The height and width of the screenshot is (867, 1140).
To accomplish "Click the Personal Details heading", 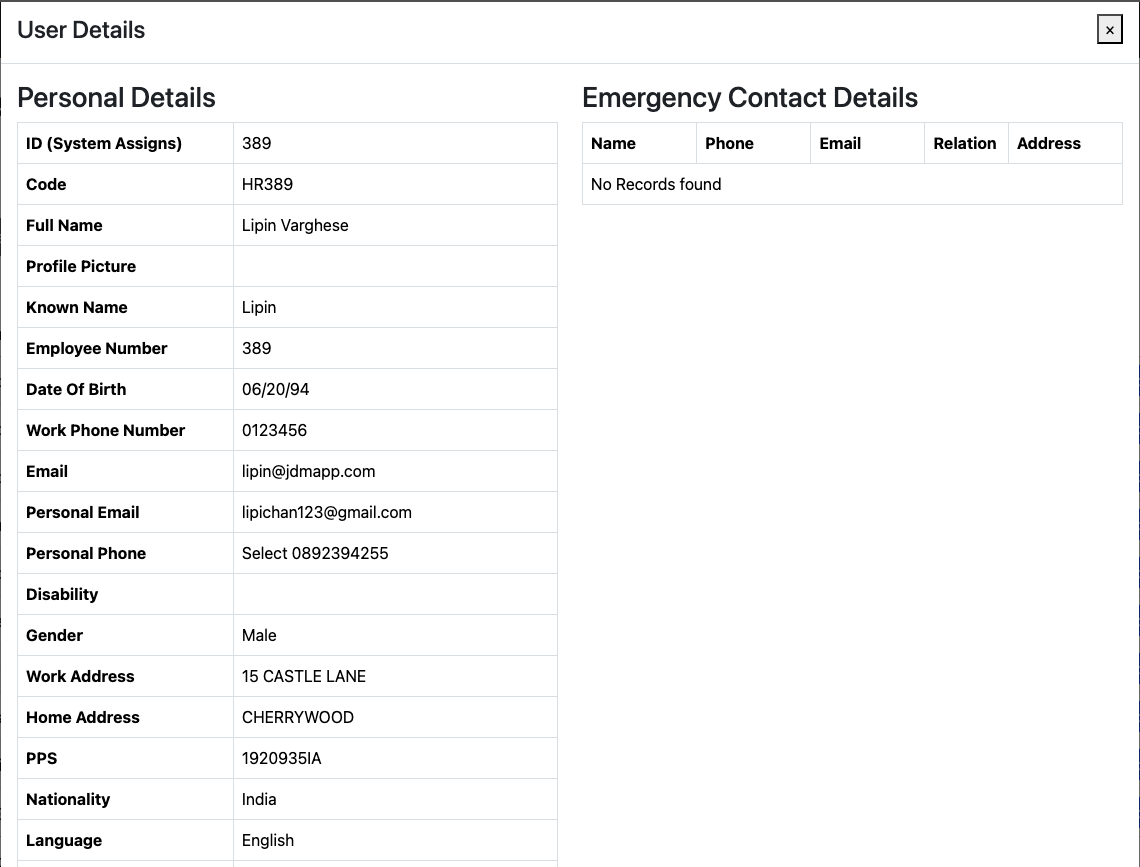I will (116, 98).
